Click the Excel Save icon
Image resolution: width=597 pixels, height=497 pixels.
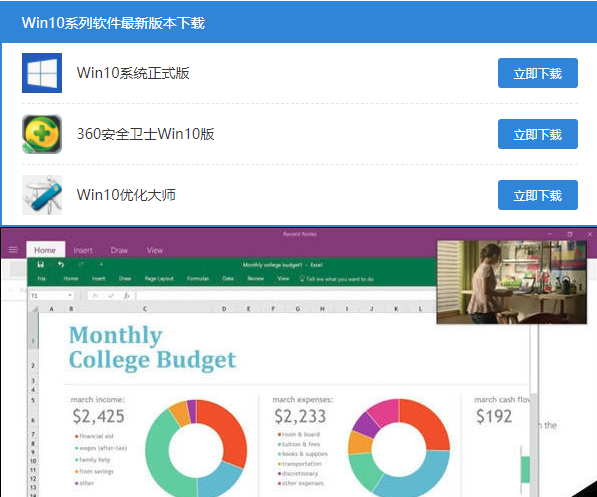pyautogui.click(x=40, y=264)
